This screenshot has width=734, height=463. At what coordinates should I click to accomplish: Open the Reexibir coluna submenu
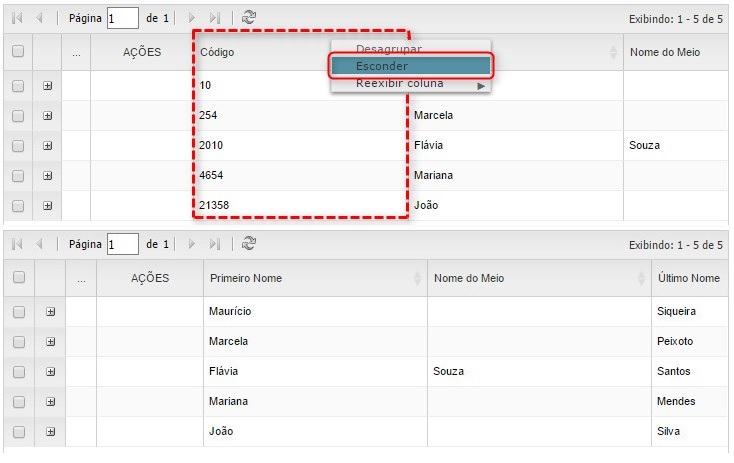click(x=411, y=84)
